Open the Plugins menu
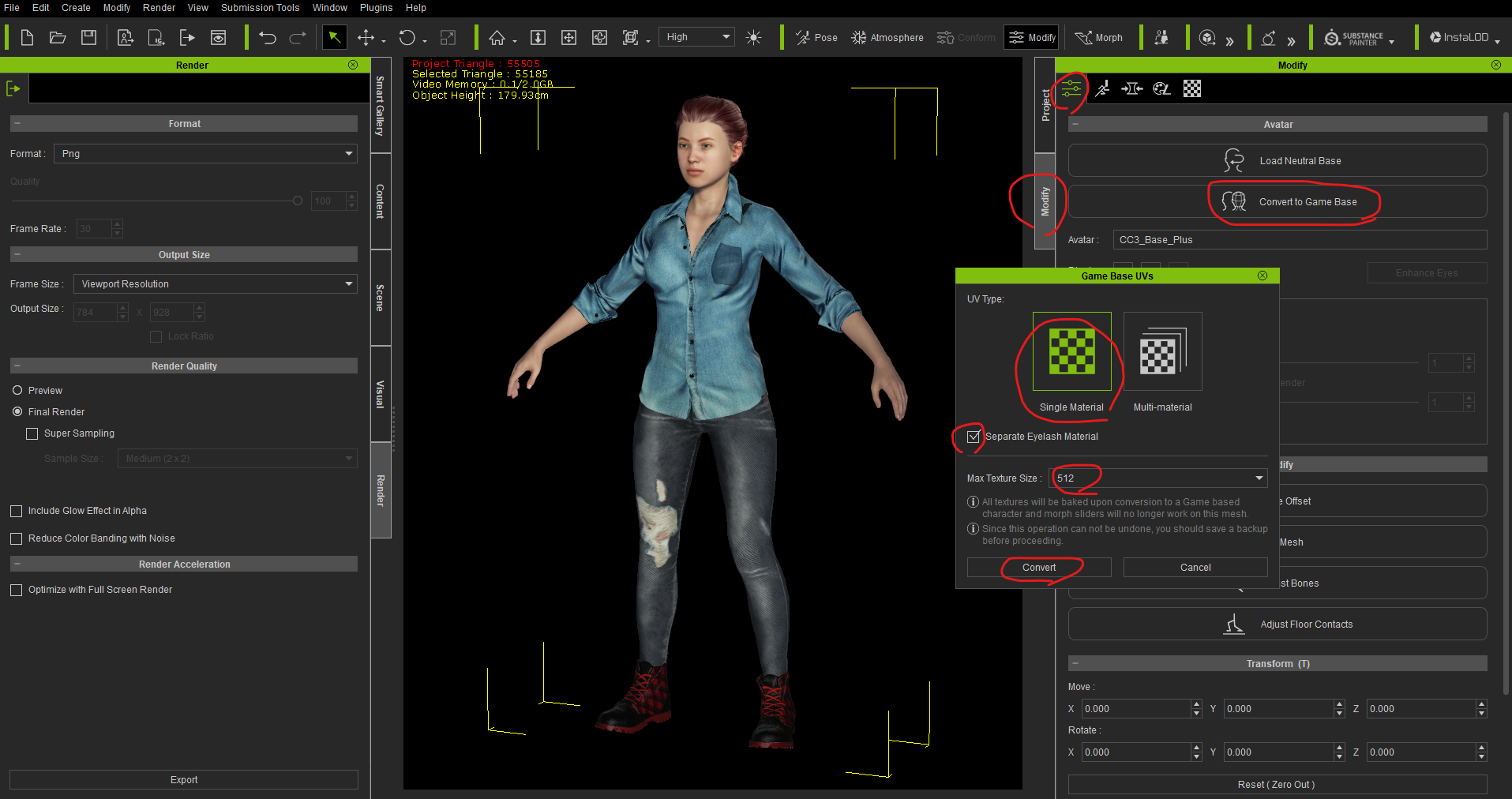Screen dimensions: 1512x799 376,8
